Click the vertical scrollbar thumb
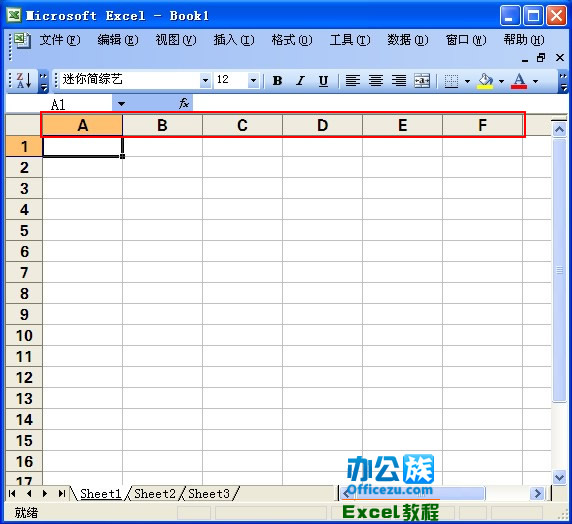572x524 pixels. (559, 270)
